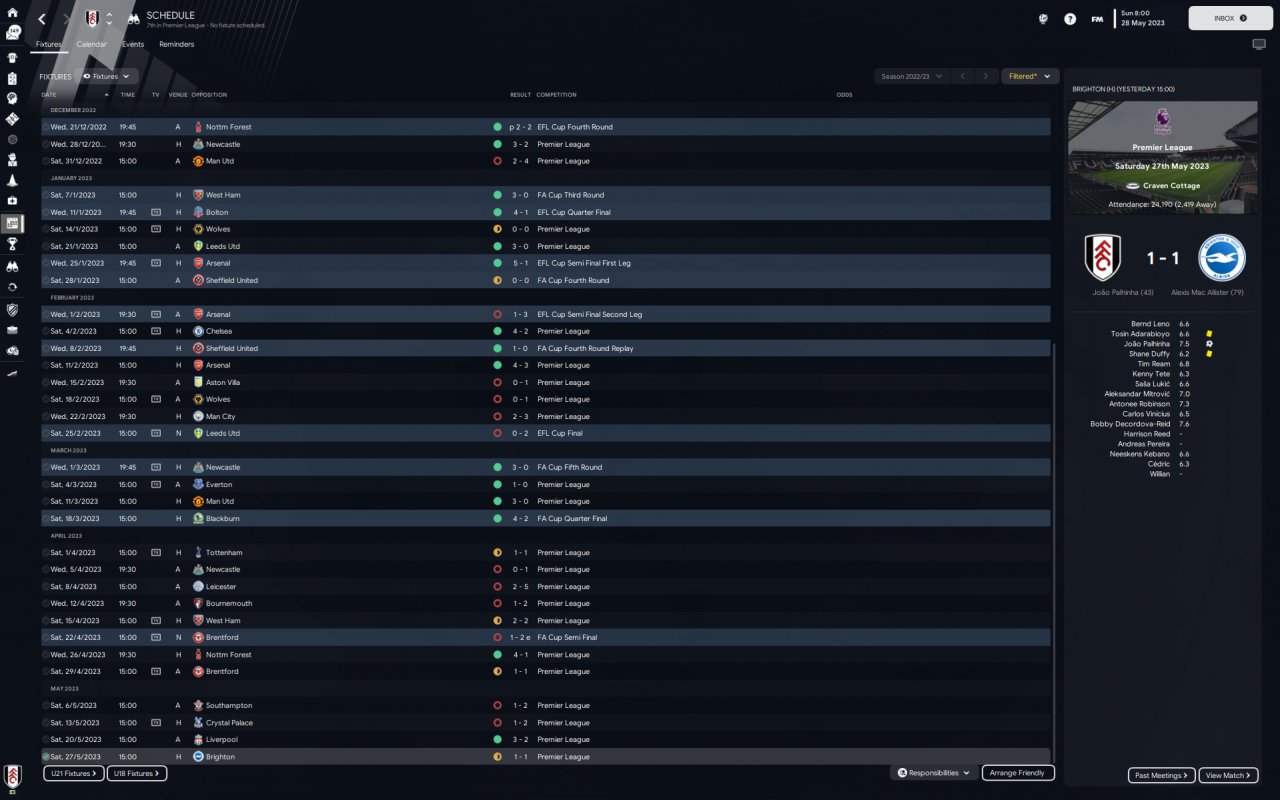Viewport: 1280px width, 800px height.
Task: Switch to the Reminders tab
Action: coord(177,44)
